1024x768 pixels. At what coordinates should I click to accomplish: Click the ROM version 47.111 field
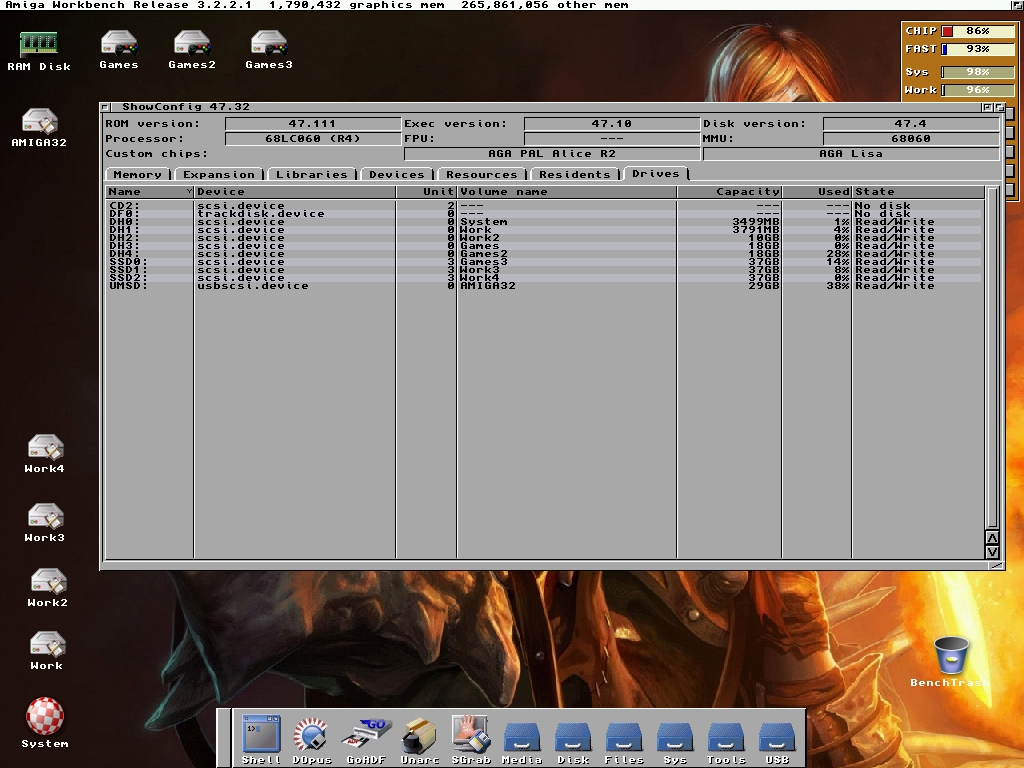click(x=313, y=123)
